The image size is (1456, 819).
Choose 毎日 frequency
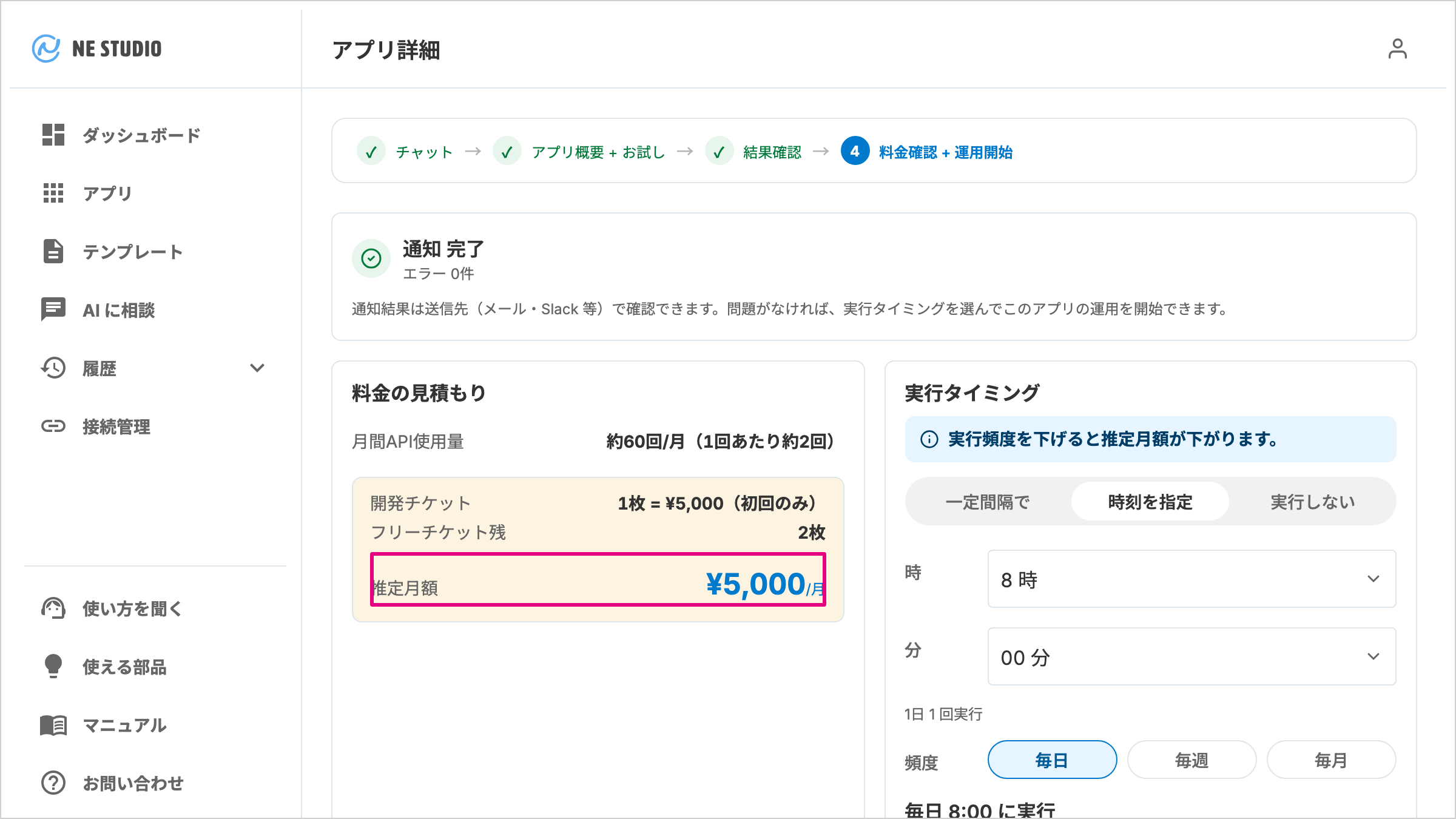pyautogui.click(x=1052, y=760)
